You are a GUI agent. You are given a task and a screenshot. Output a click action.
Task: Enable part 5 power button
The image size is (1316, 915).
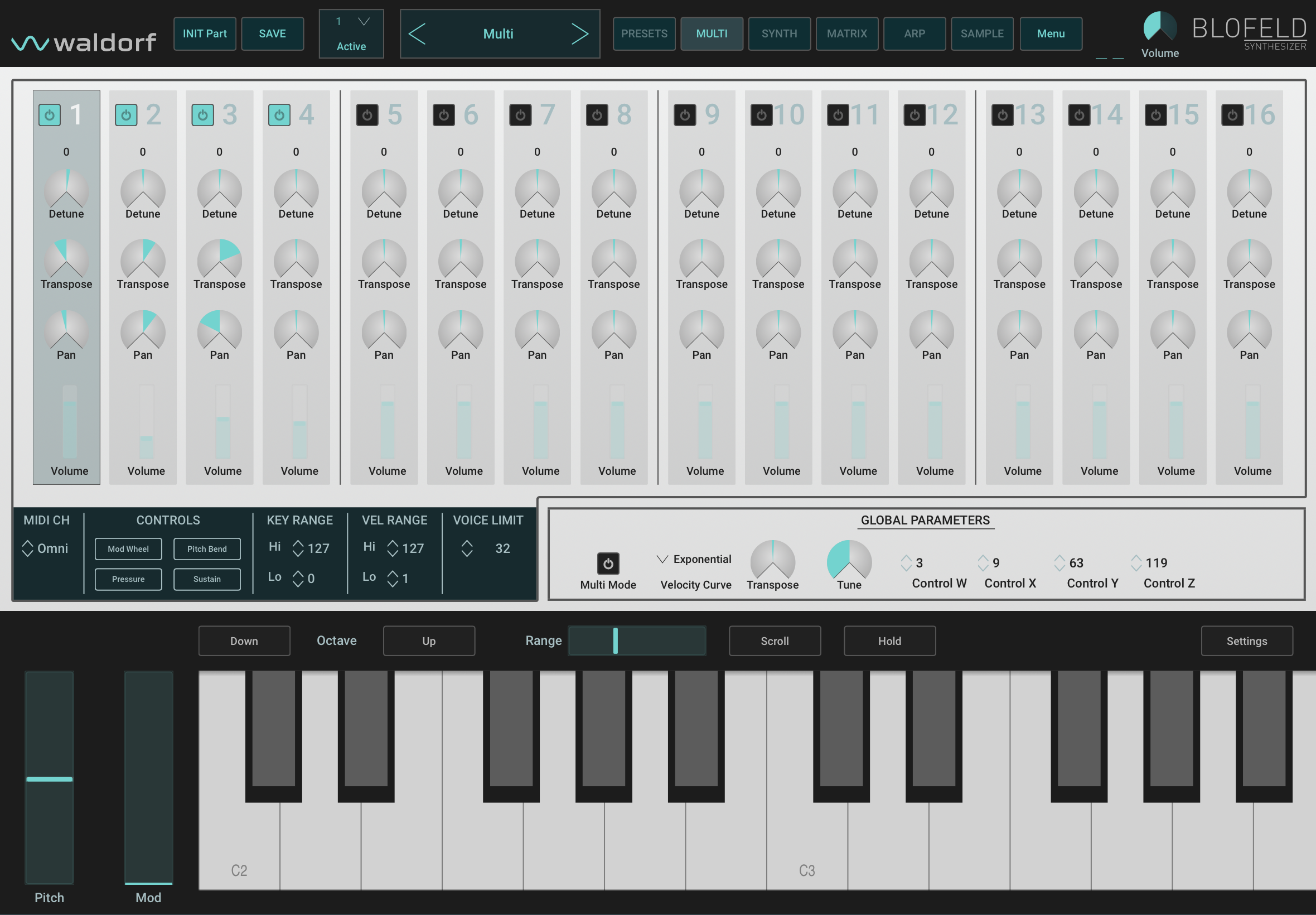coord(367,115)
